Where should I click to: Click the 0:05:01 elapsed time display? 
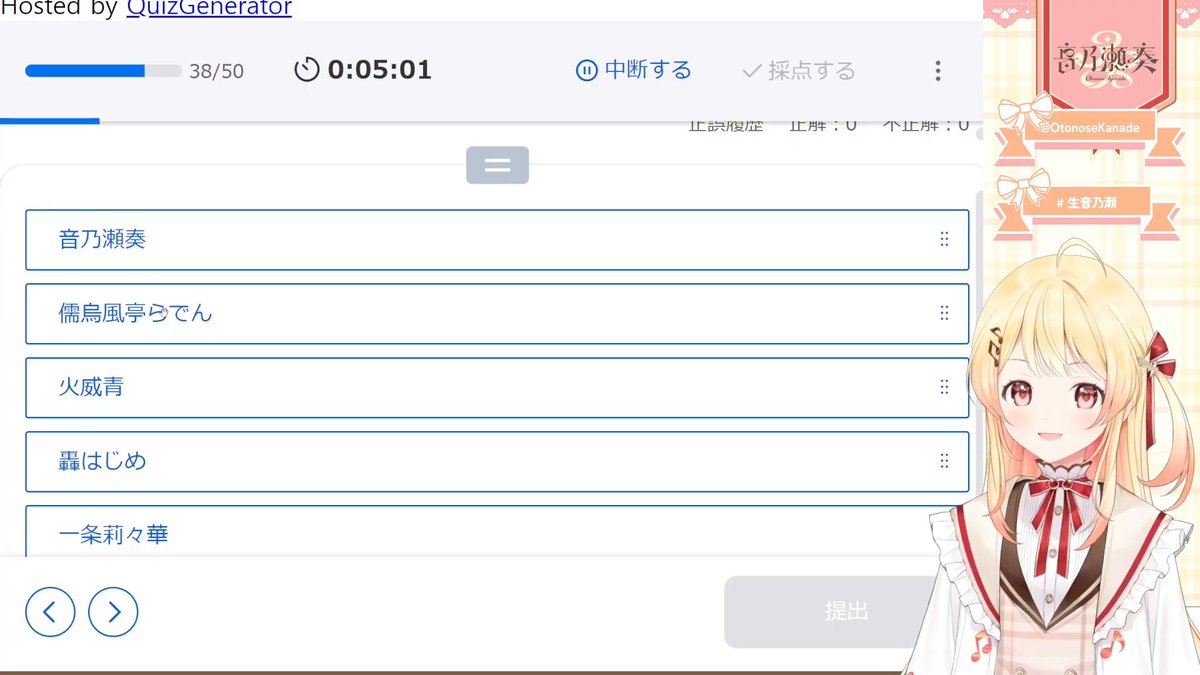(x=379, y=70)
